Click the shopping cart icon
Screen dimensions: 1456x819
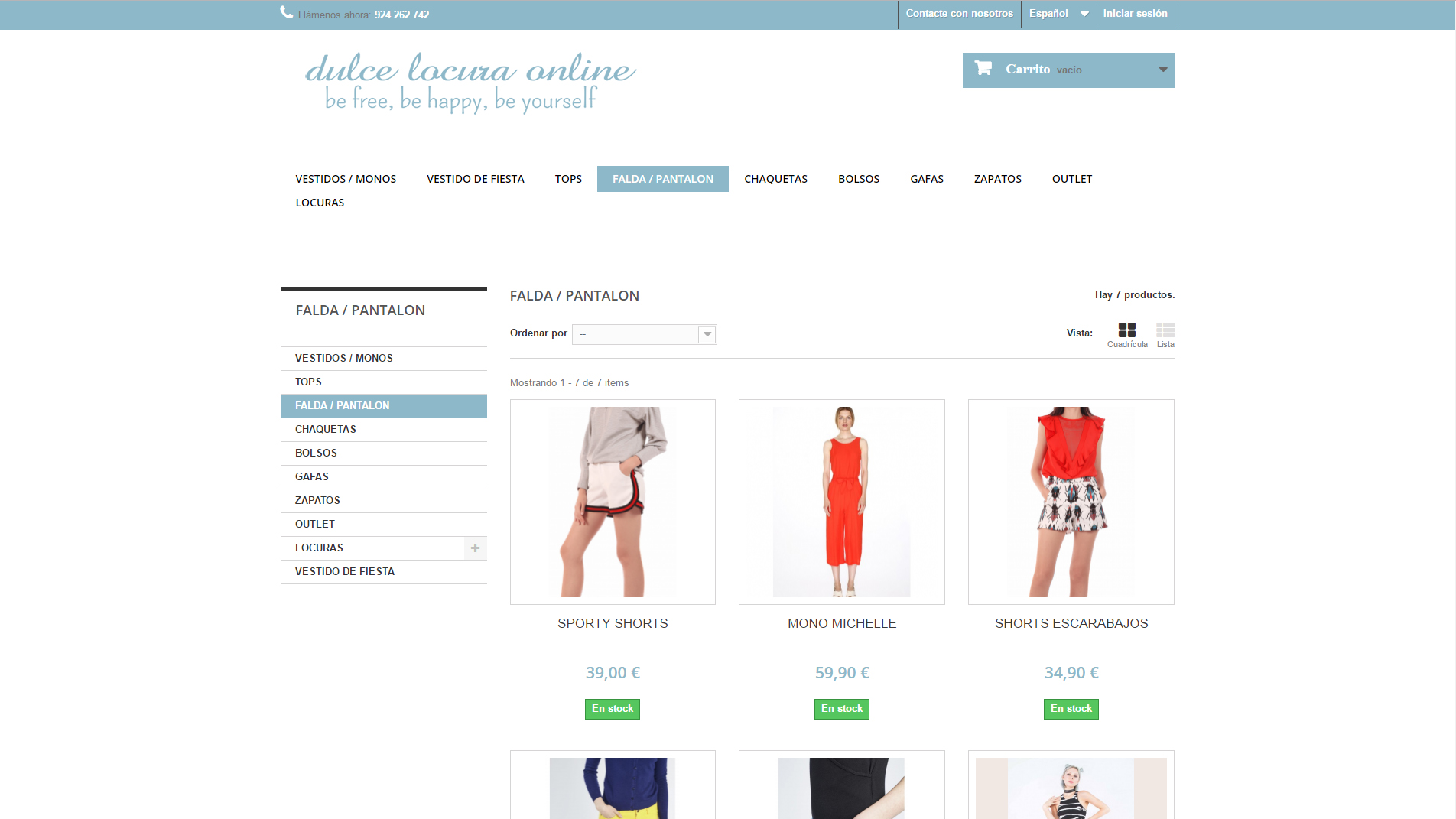pyautogui.click(x=983, y=69)
